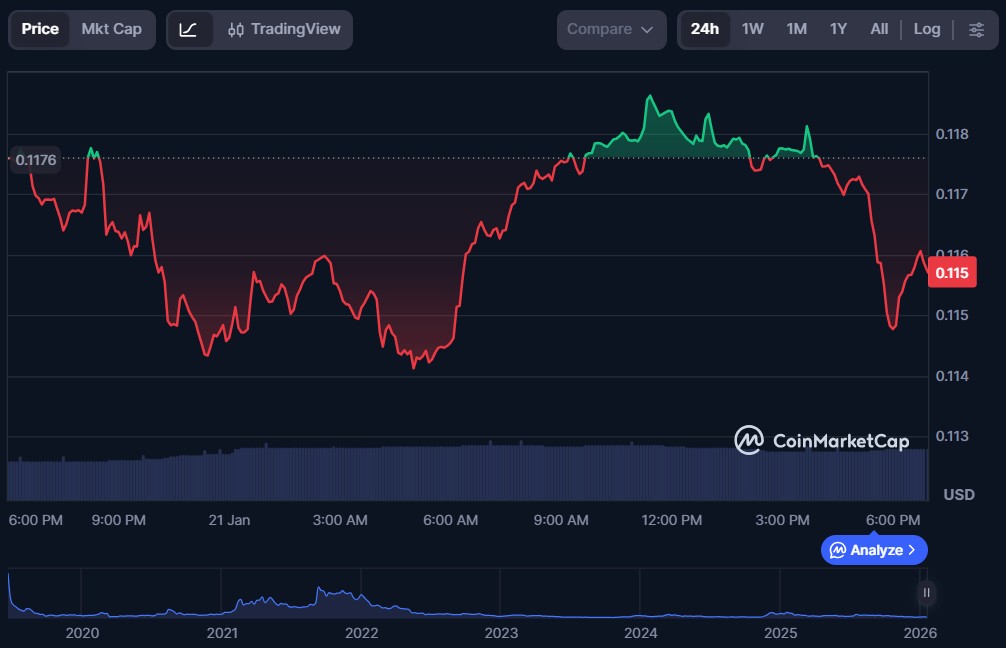Click the 0.1176 opening price label

point(36,159)
